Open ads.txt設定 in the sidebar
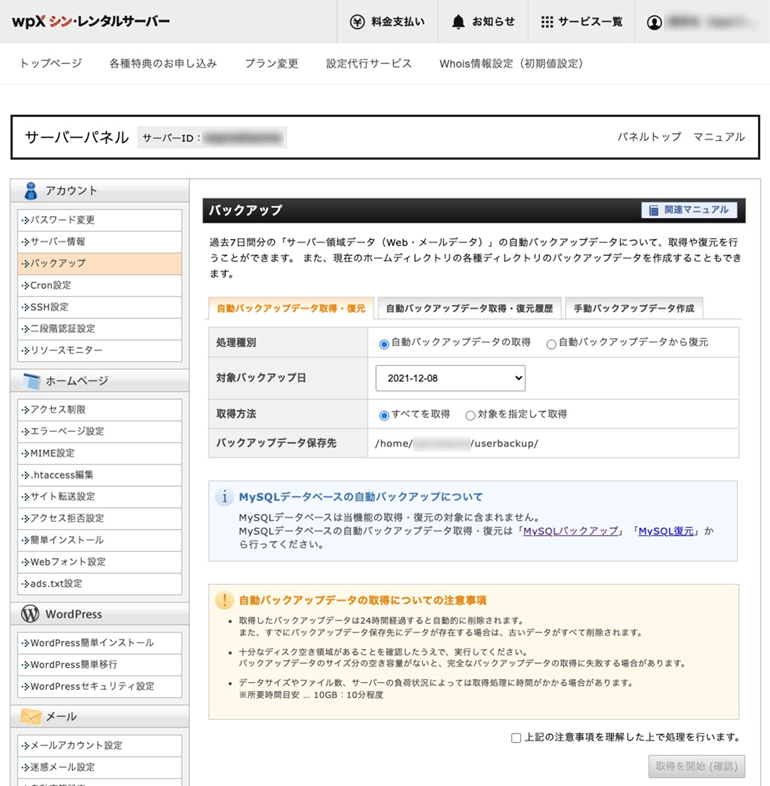The height and width of the screenshot is (786, 770). tap(99, 584)
